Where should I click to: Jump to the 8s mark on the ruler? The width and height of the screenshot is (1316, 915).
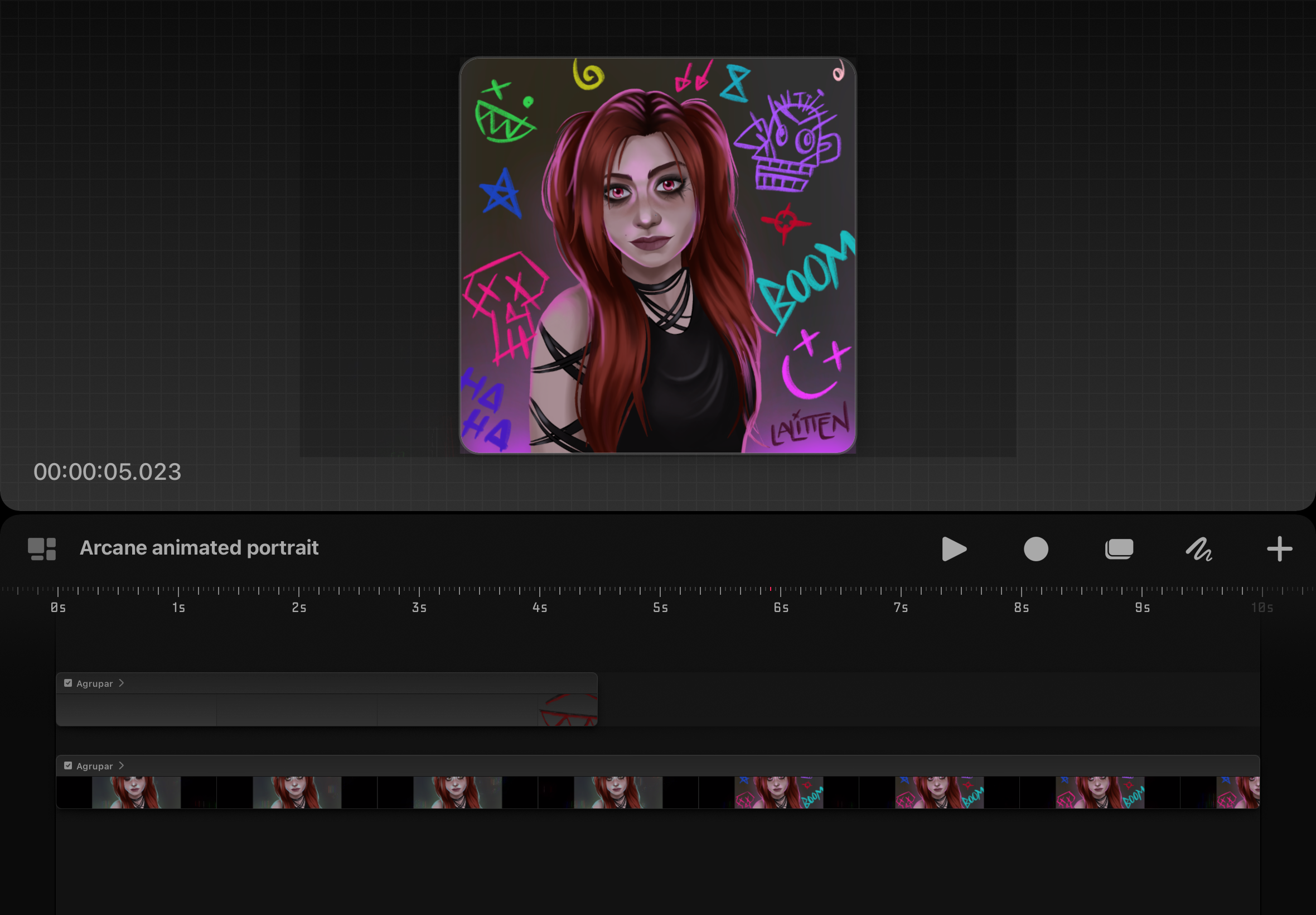tap(1022, 607)
